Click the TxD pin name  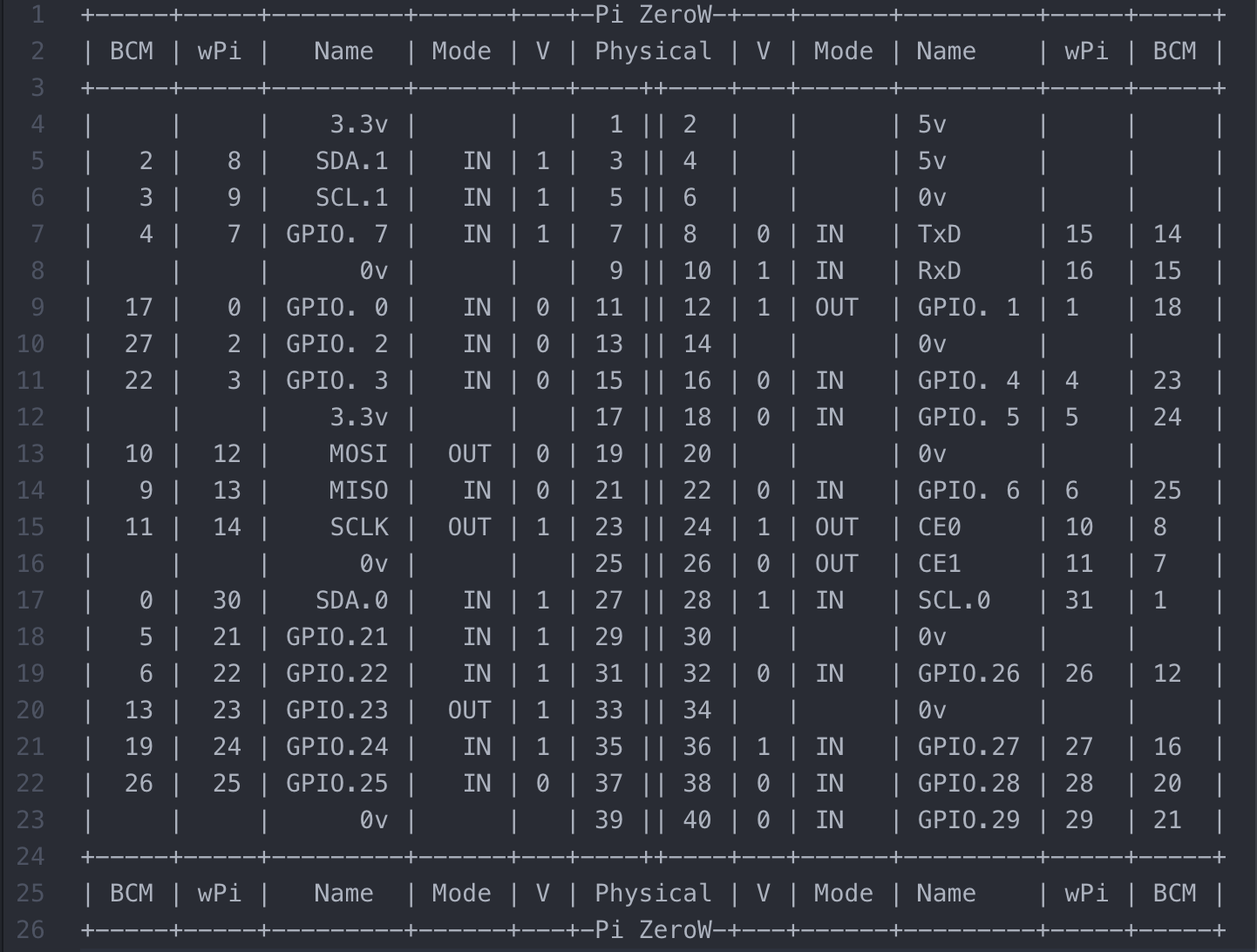pyautogui.click(x=939, y=235)
